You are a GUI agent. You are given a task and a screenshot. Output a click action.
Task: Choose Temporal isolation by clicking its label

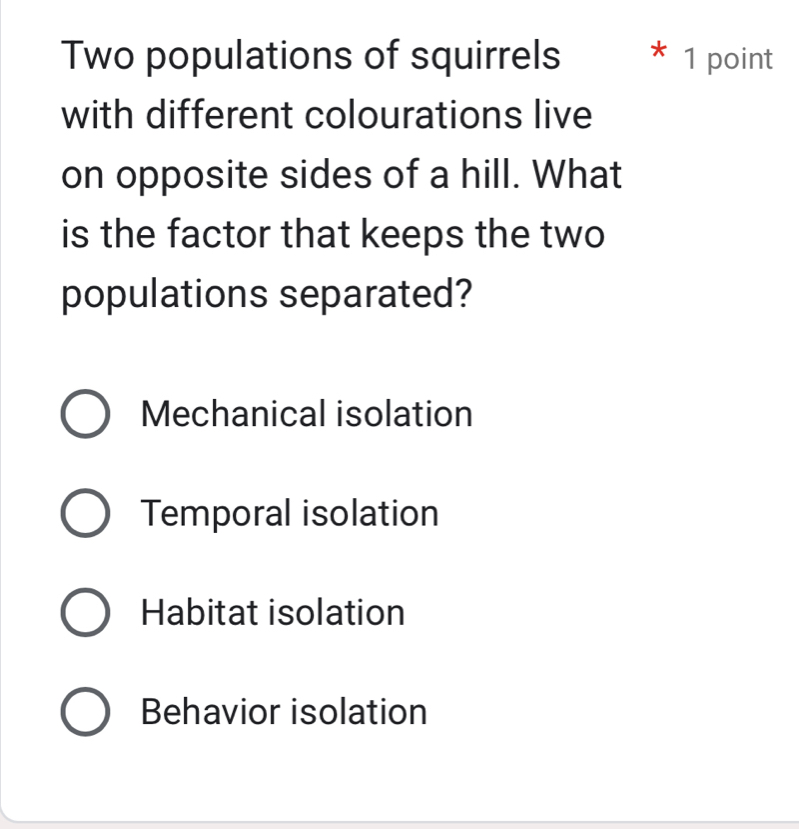[x=289, y=513]
